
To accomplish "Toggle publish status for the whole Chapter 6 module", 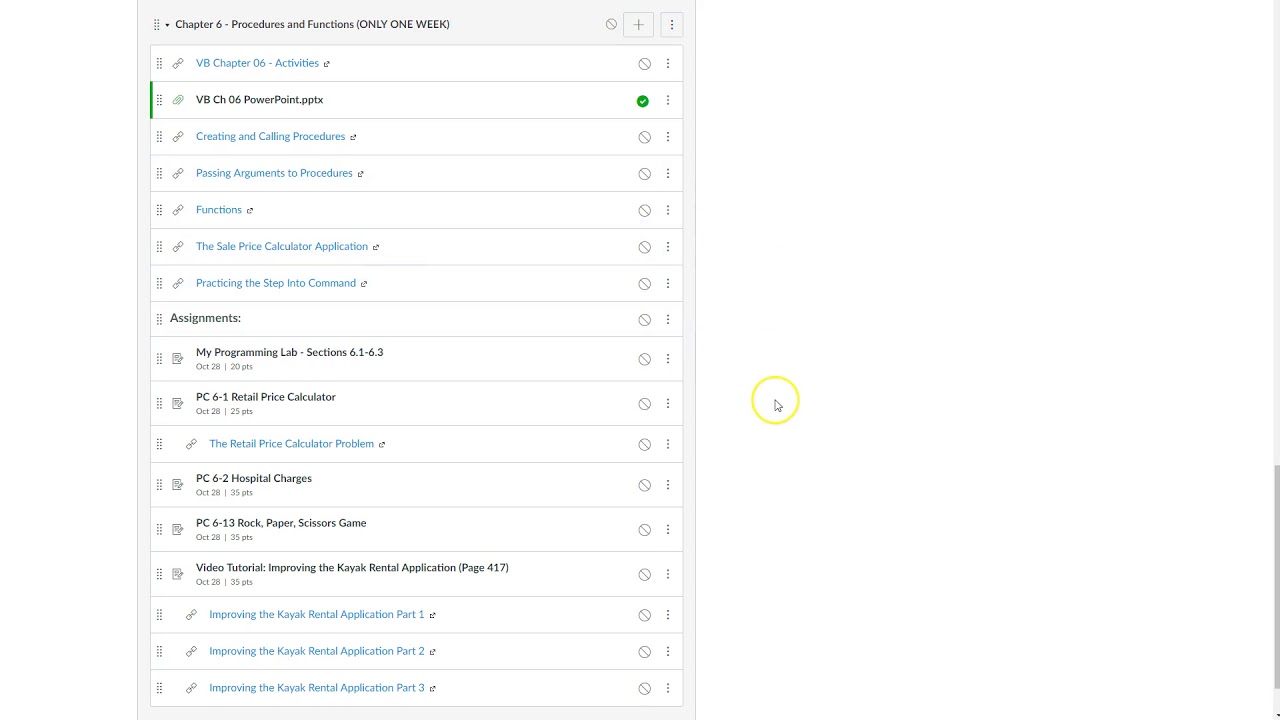I will pyautogui.click(x=611, y=24).
